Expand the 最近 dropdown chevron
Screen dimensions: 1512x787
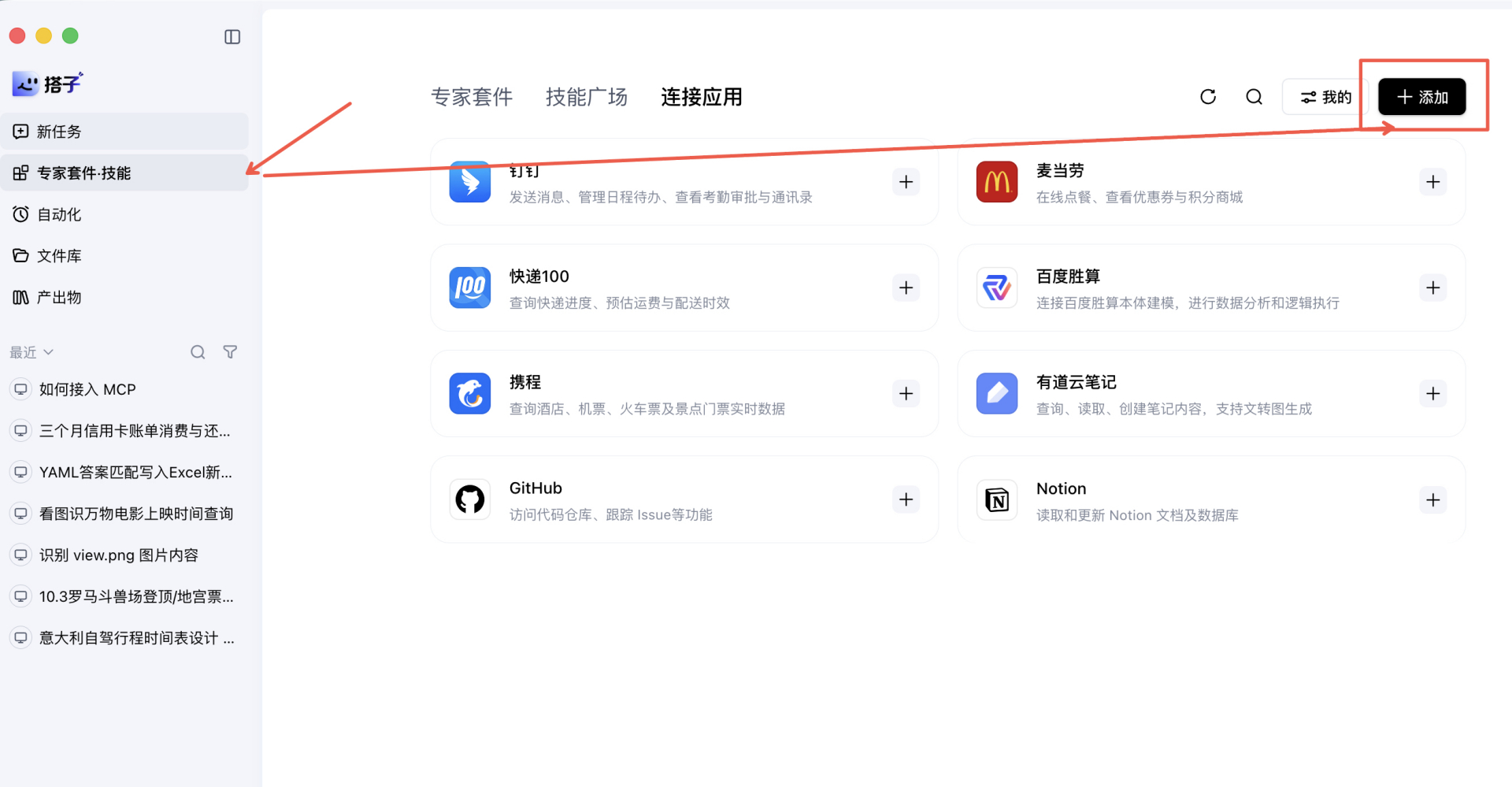tap(48, 352)
